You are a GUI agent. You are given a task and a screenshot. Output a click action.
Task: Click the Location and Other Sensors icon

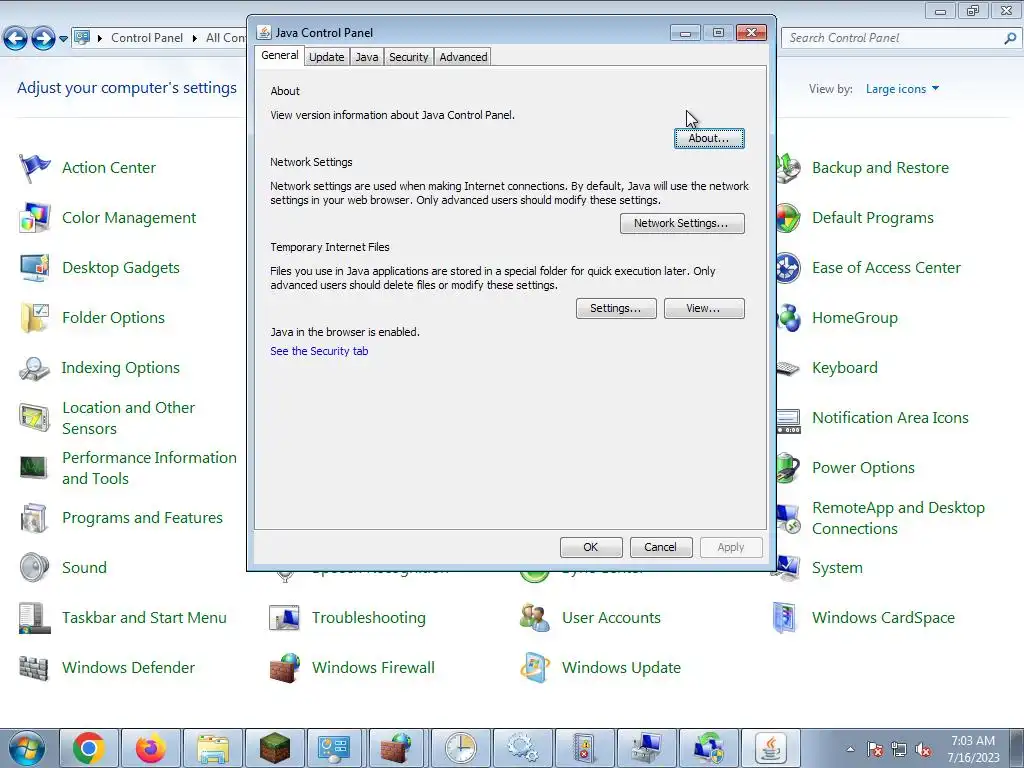[x=34, y=418]
